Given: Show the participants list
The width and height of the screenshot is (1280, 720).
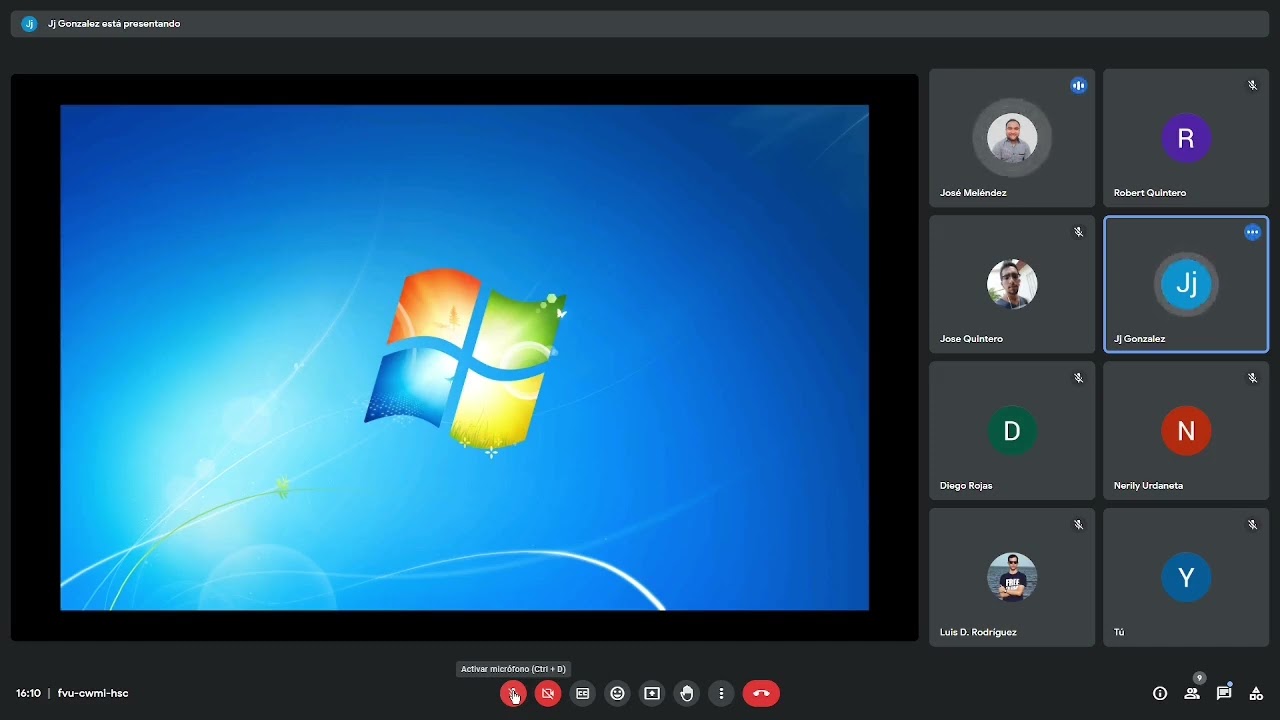Looking at the screenshot, I should coord(1192,693).
